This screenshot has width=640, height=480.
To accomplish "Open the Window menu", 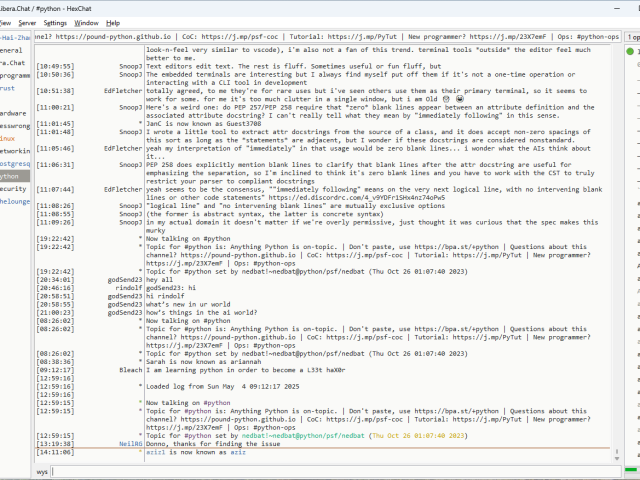I will tap(87, 22).
